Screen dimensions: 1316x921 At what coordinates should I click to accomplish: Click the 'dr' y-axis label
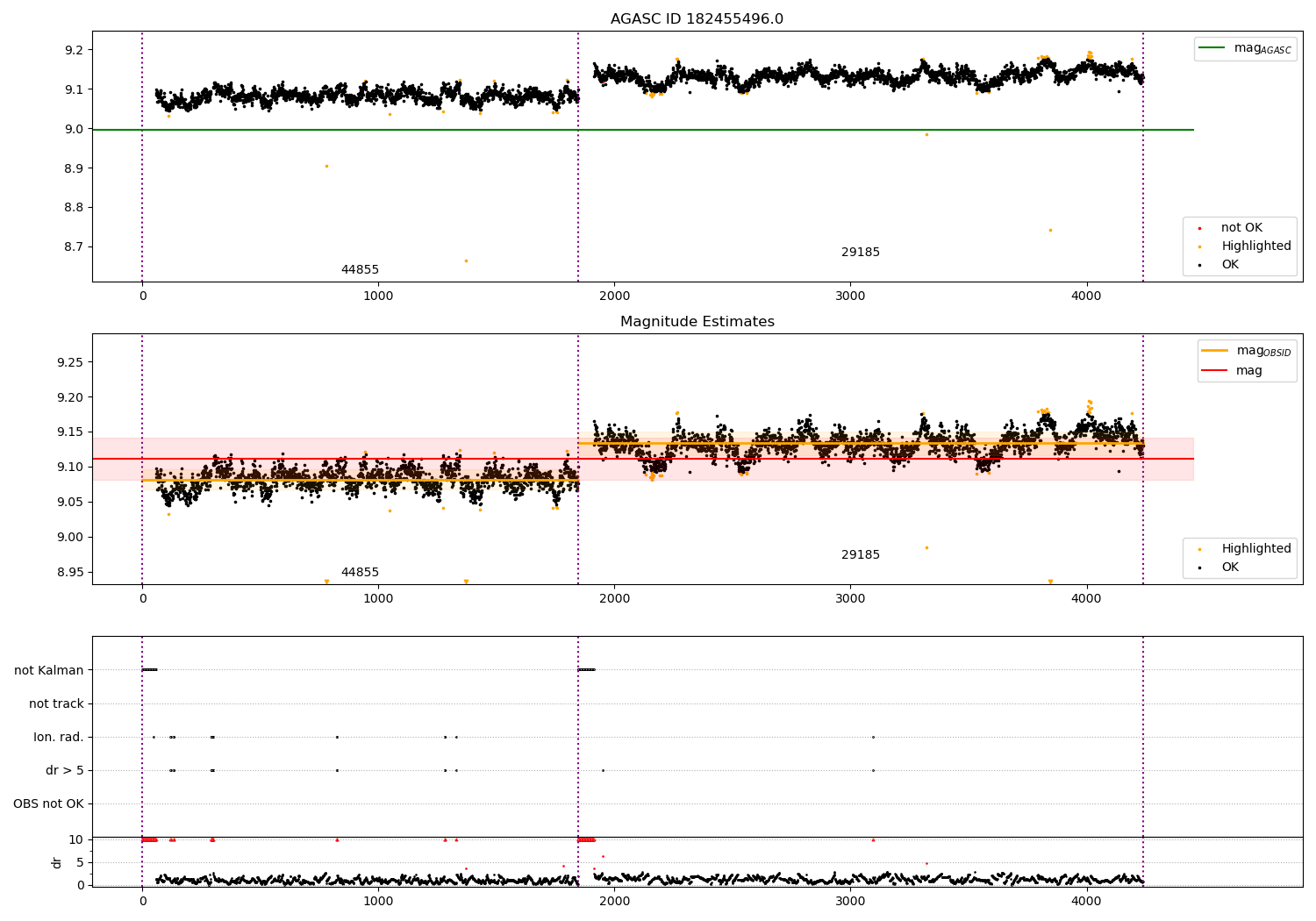[x=57, y=862]
